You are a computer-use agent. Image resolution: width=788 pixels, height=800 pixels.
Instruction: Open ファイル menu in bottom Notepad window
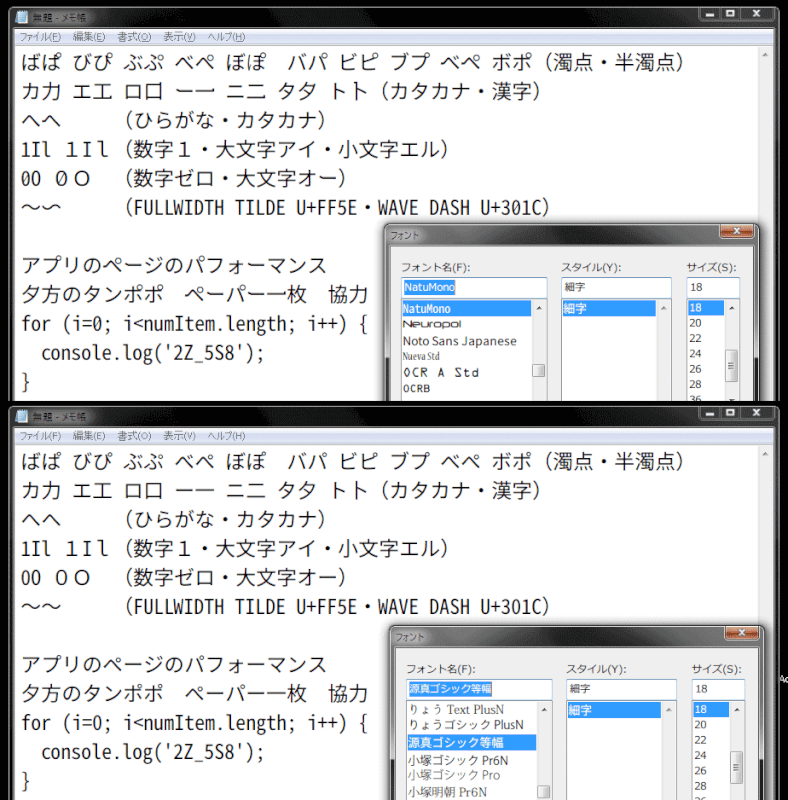click(40, 436)
